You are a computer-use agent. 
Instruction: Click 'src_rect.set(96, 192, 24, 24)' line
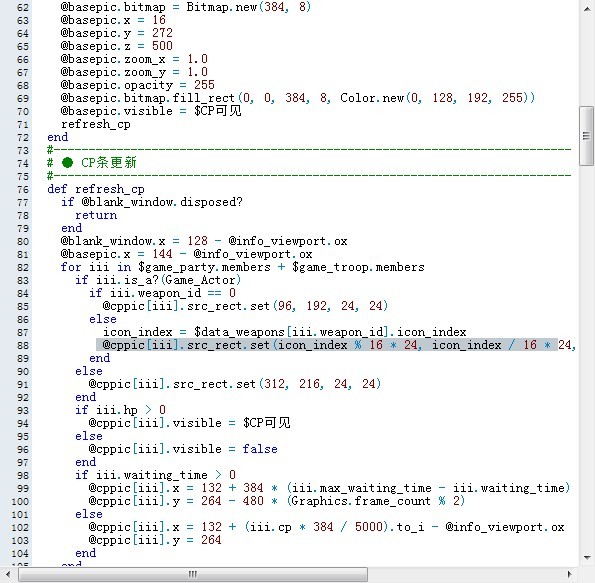point(245,306)
